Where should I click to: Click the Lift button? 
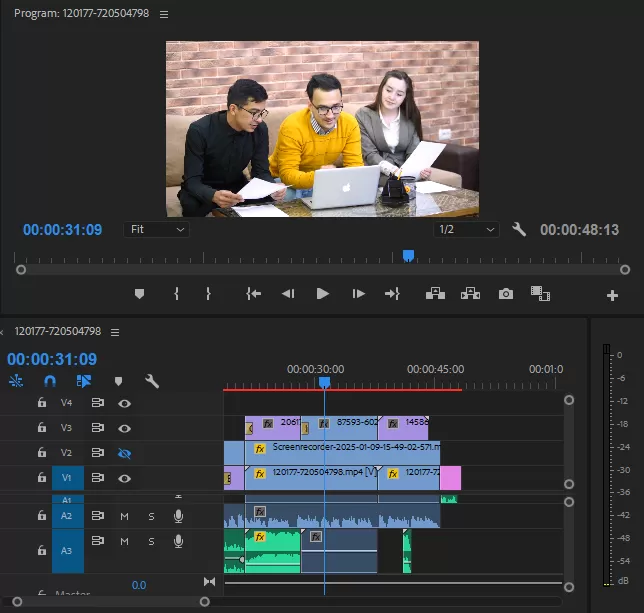(435, 294)
